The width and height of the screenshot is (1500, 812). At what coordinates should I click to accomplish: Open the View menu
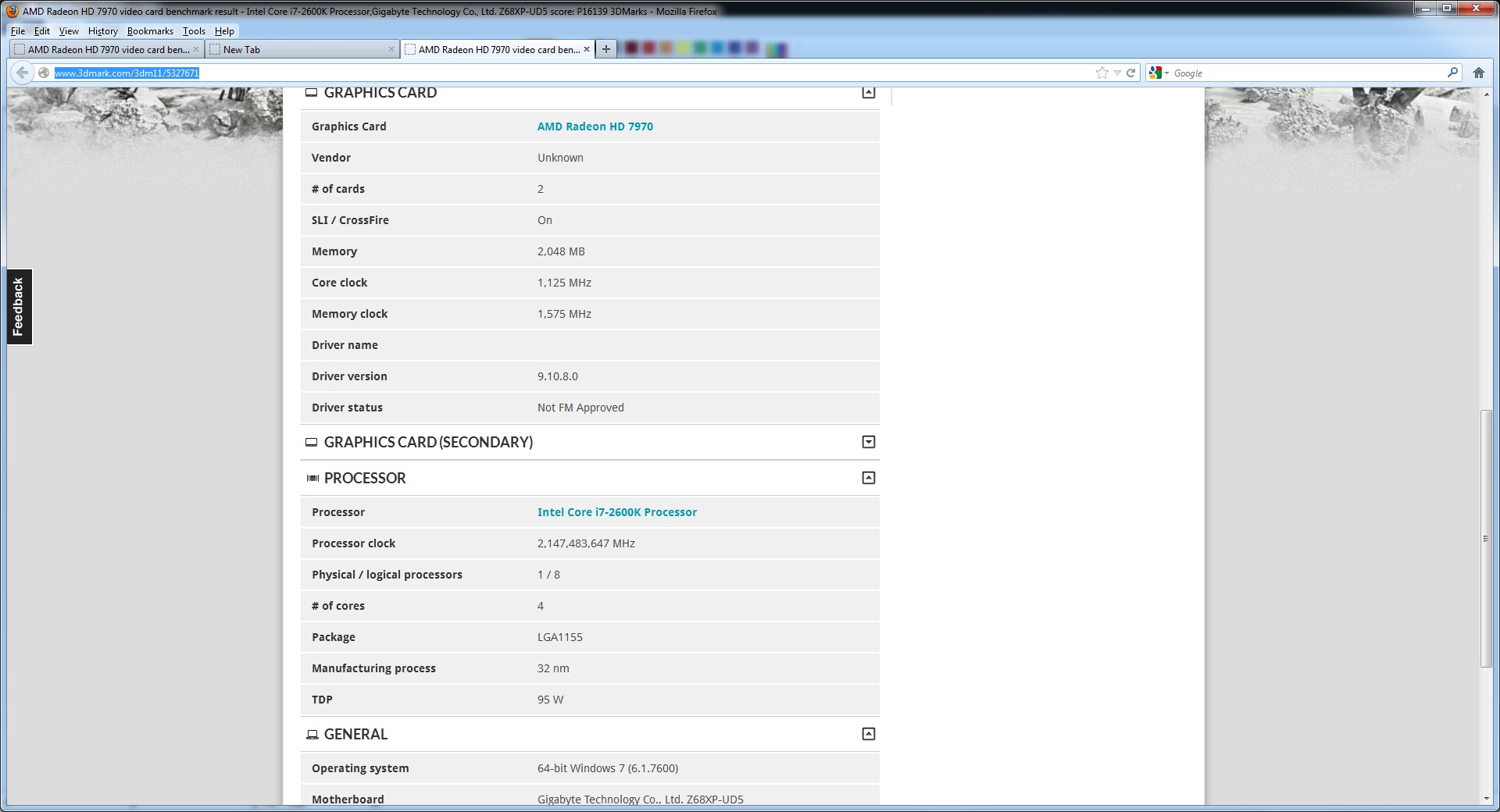point(69,31)
